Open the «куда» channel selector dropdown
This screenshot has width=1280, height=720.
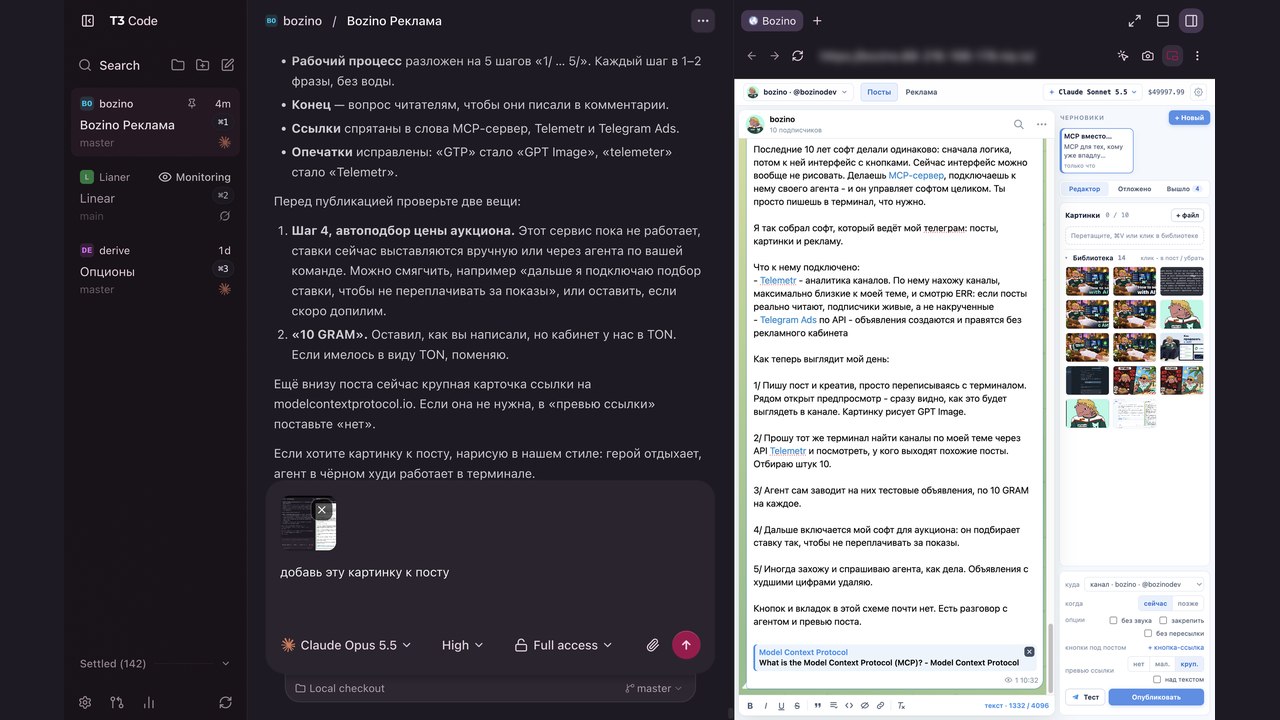point(1144,584)
